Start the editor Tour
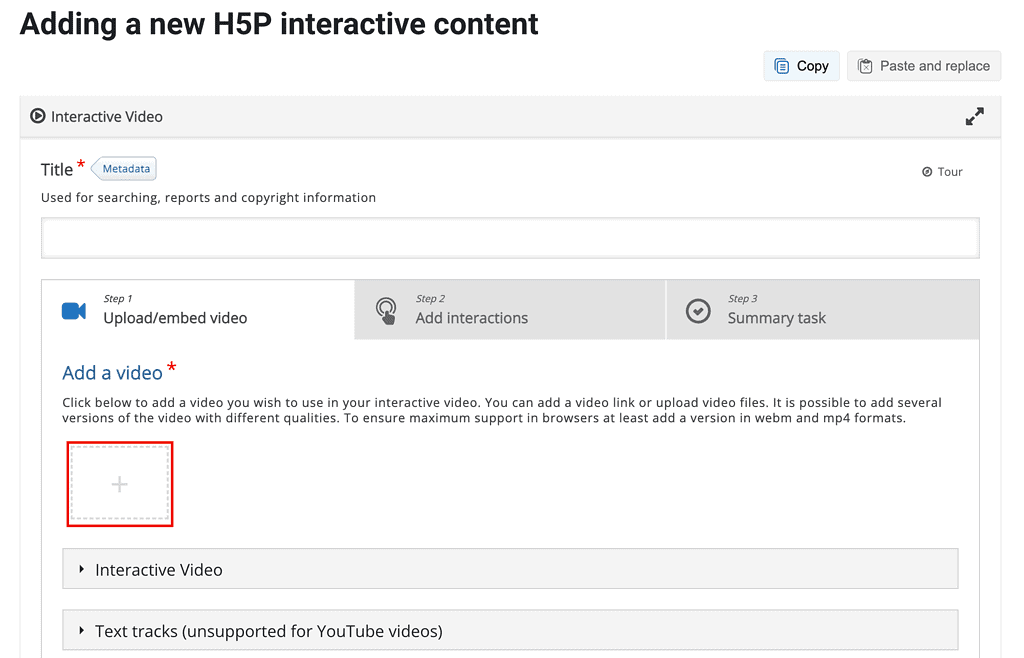The width and height of the screenshot is (1024, 658). coord(942,172)
